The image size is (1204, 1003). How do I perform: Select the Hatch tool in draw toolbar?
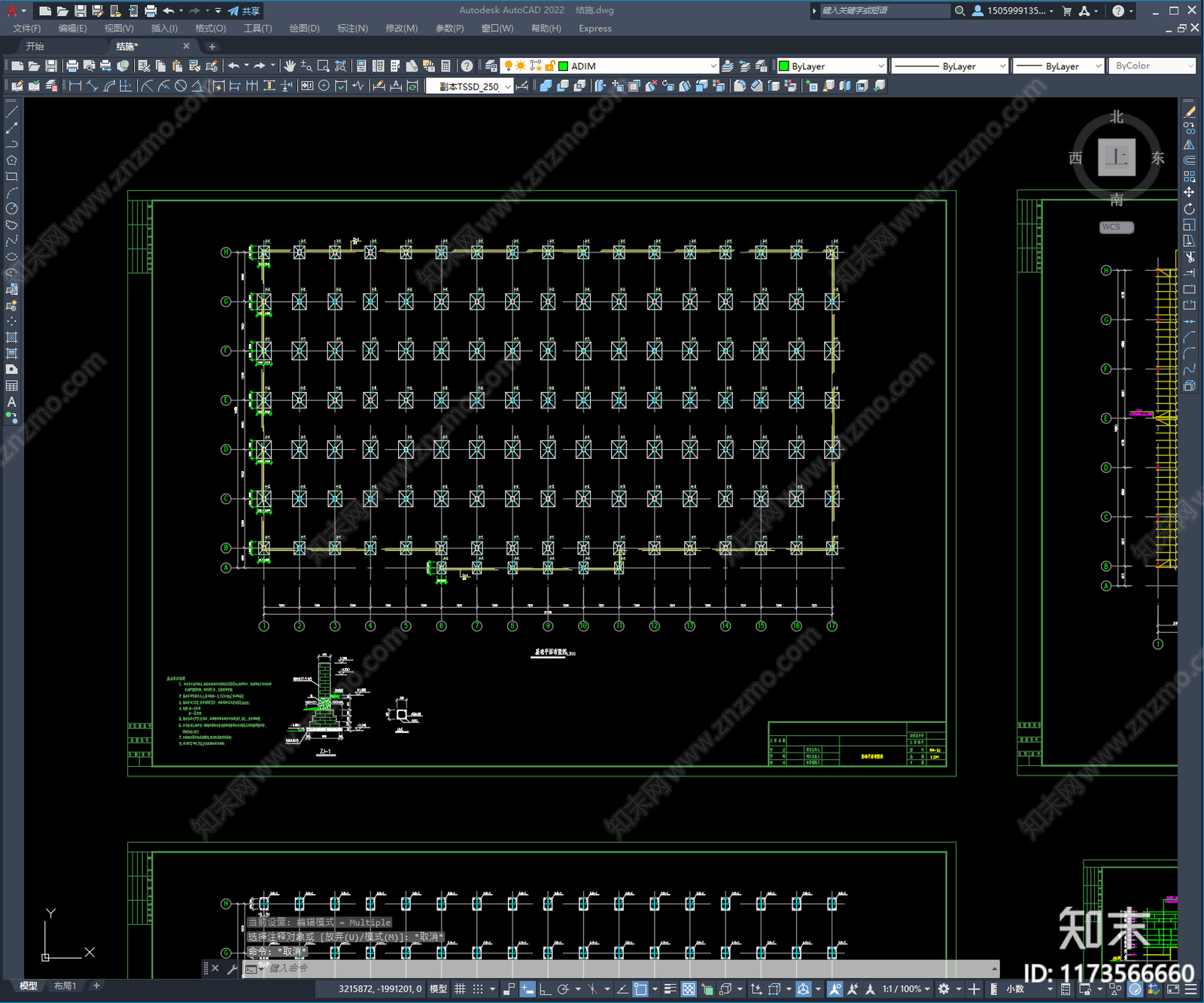[x=11, y=337]
